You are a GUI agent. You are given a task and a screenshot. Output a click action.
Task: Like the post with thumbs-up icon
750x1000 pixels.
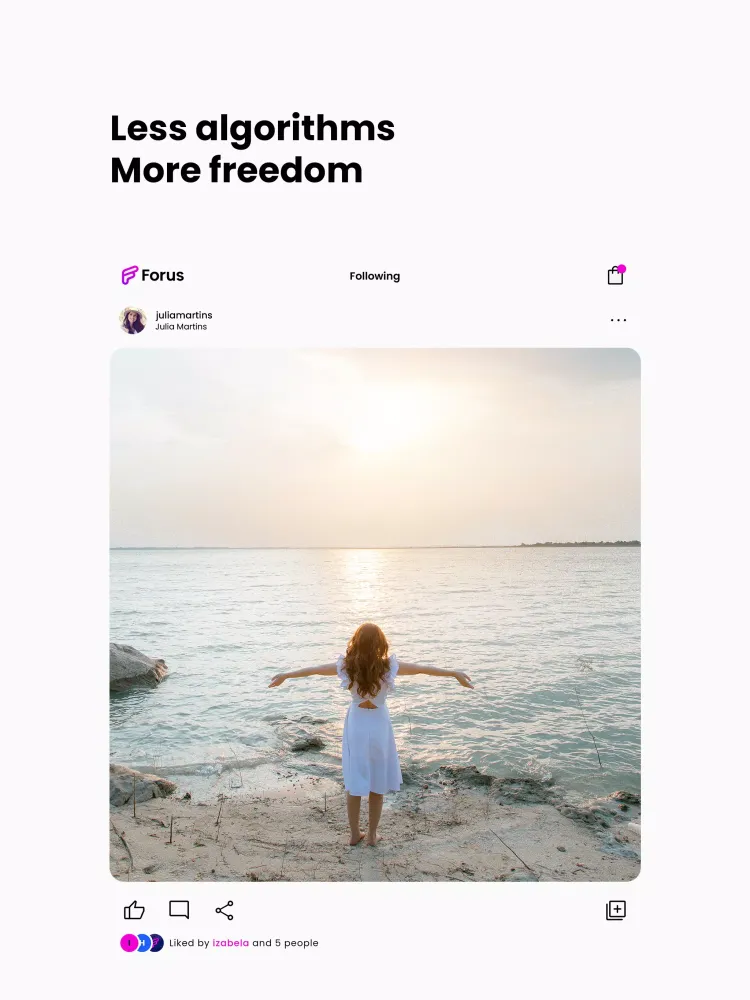click(134, 910)
